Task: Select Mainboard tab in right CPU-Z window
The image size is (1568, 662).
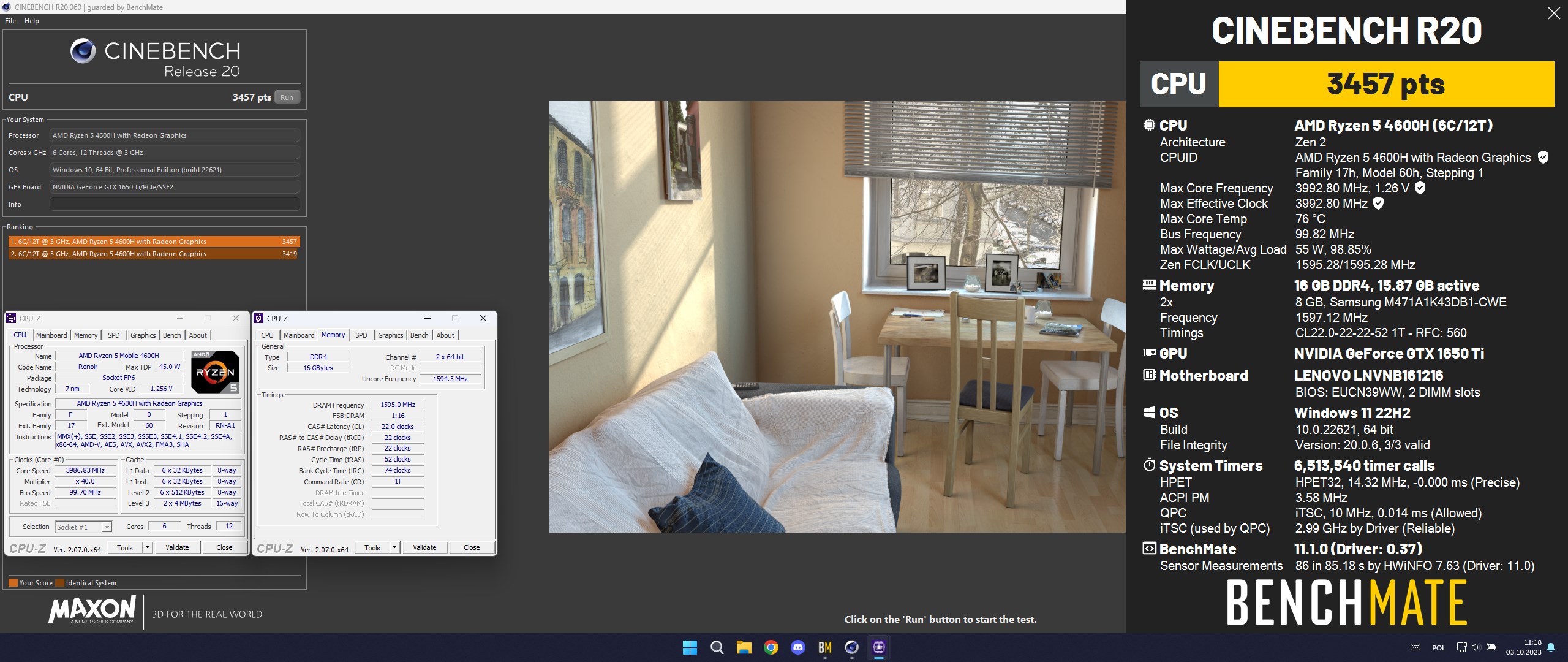Action: point(299,335)
